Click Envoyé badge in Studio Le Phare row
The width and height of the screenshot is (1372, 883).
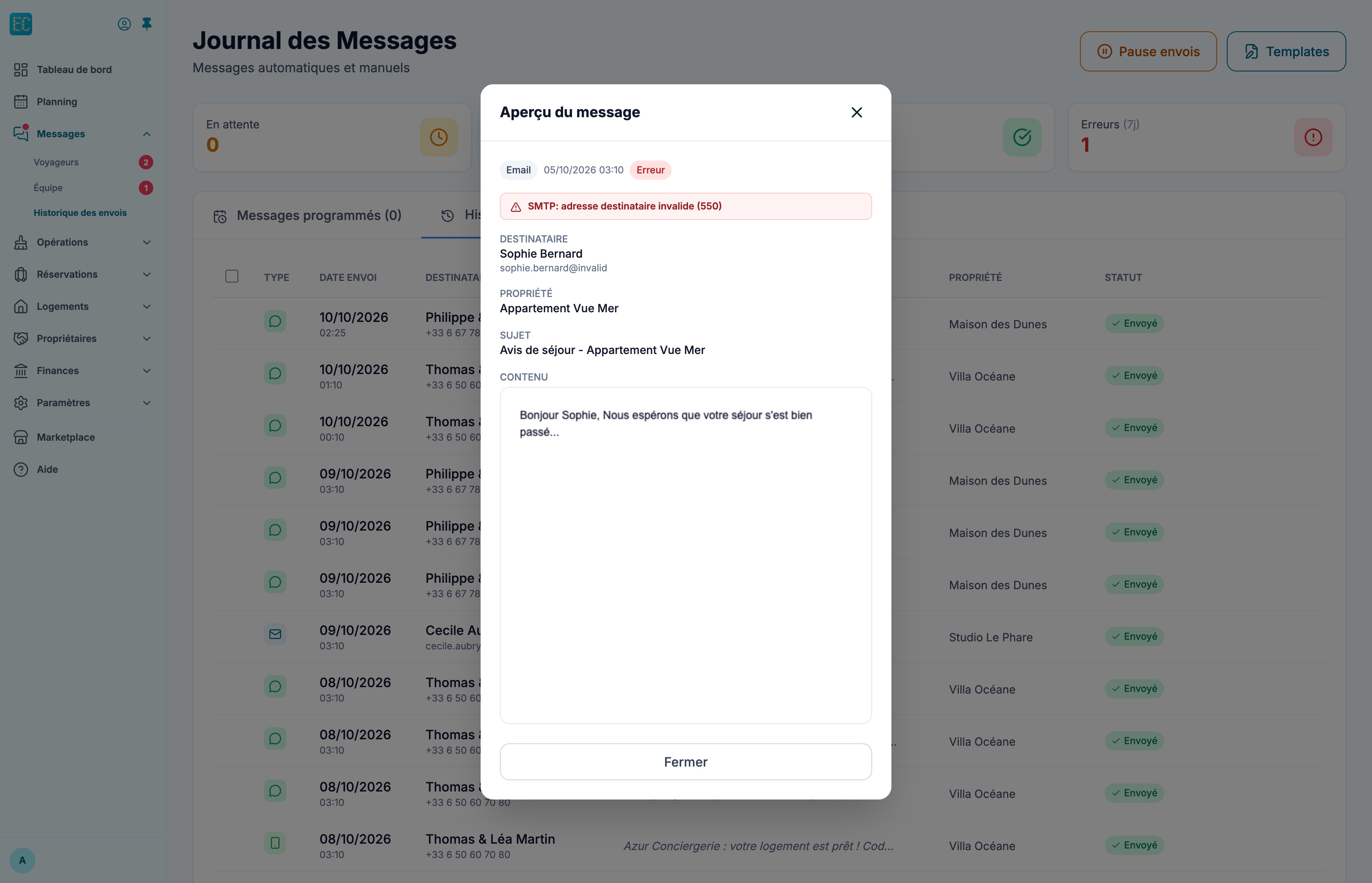pos(1134,637)
